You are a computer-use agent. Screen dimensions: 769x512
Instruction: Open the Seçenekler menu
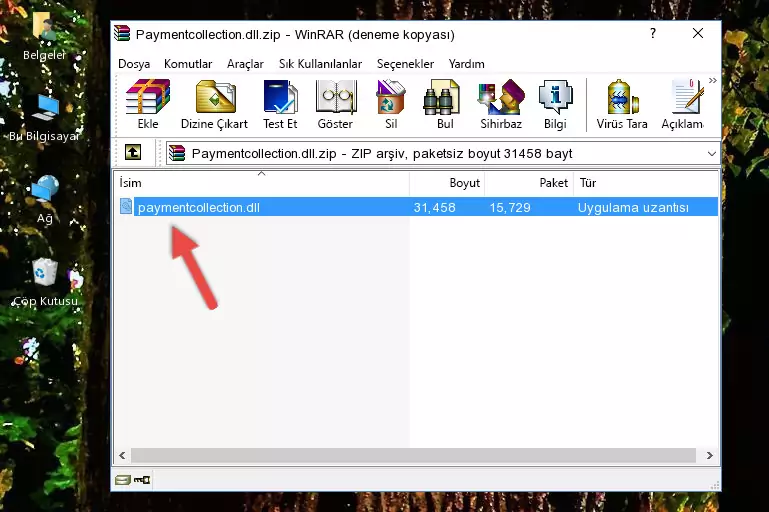[x=405, y=64]
